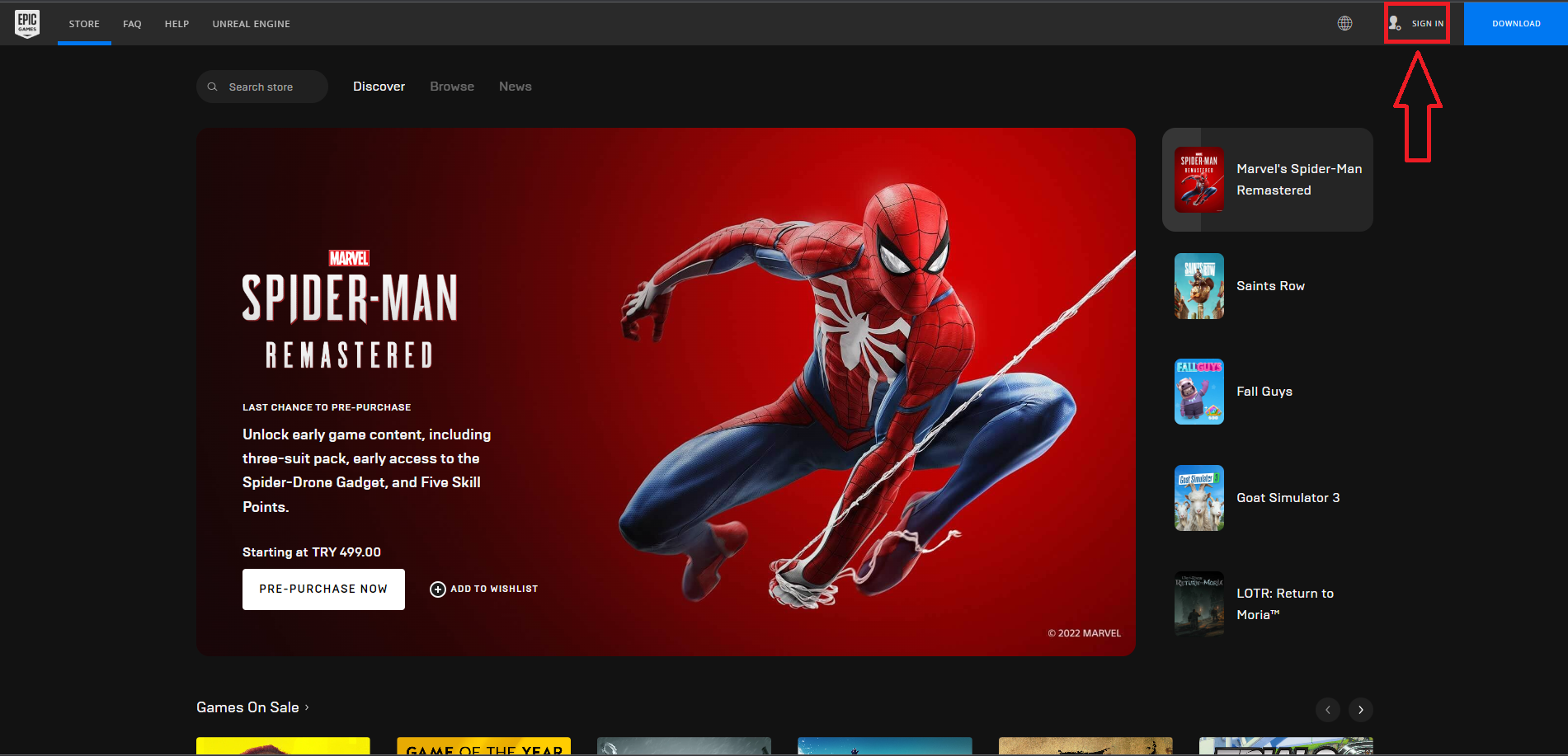Select the Goat Simulator 3 thumbnail
This screenshot has width=1568, height=756.
point(1198,498)
